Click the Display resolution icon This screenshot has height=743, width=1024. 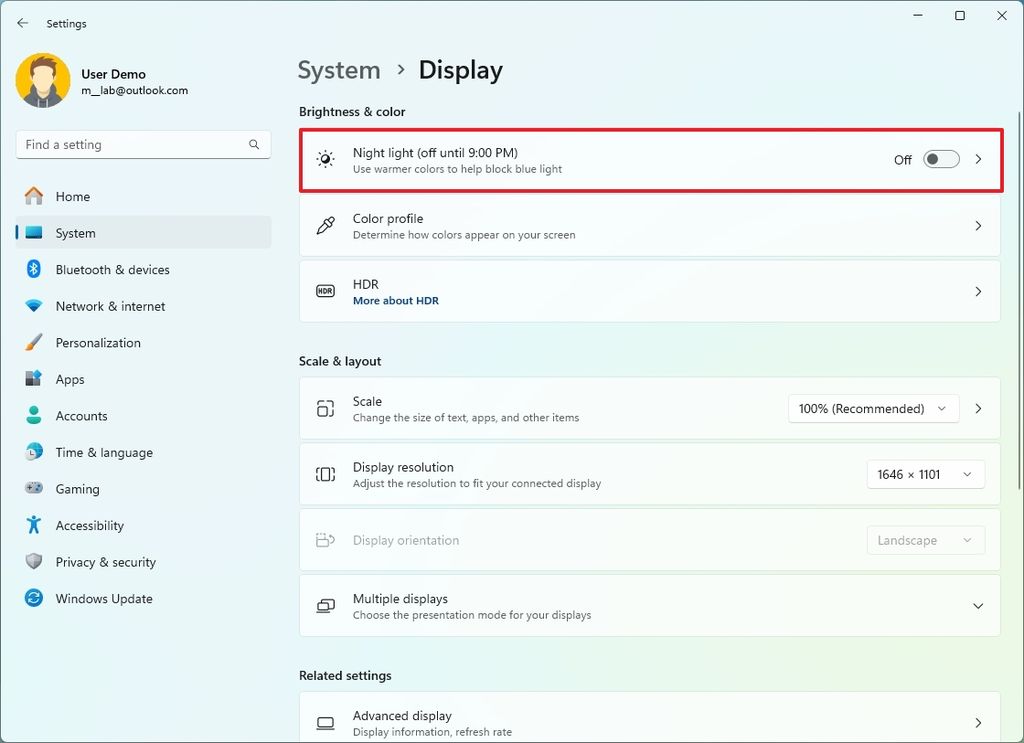pos(325,474)
